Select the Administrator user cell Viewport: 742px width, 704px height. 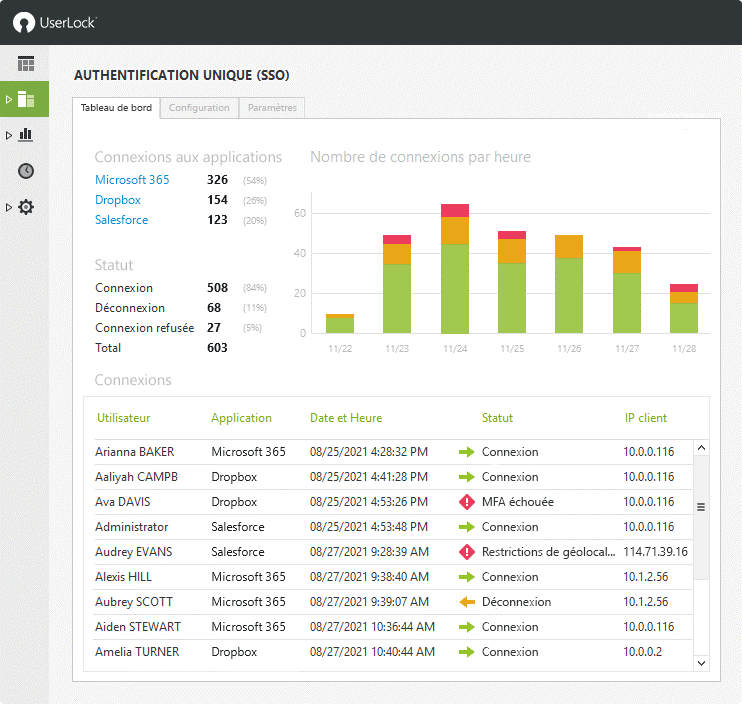132,527
